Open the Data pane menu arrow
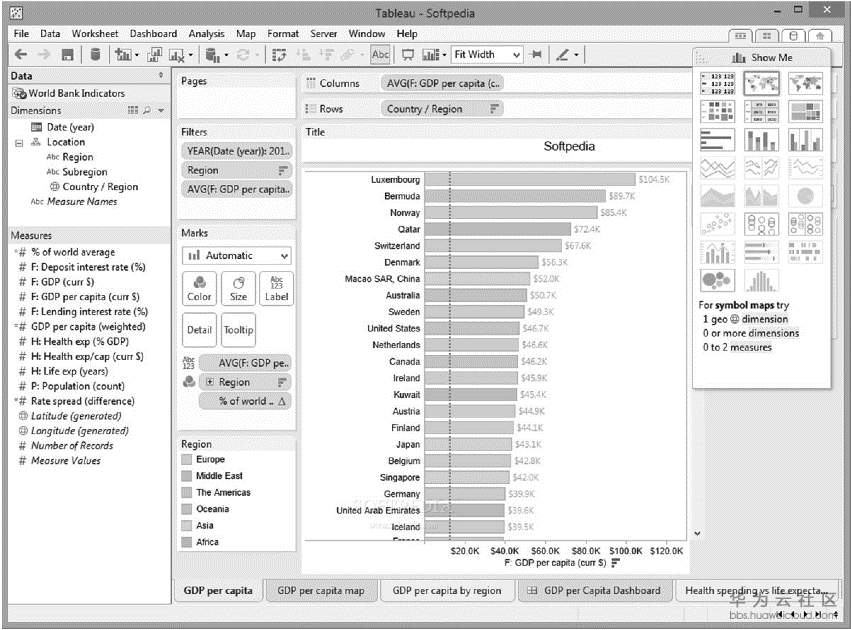851x630 pixels. [161, 75]
